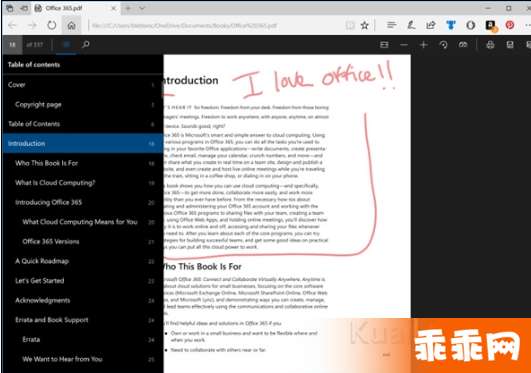The image size is (531, 373).
Task: Close the Office 365.pdf tab
Action: [114, 8]
